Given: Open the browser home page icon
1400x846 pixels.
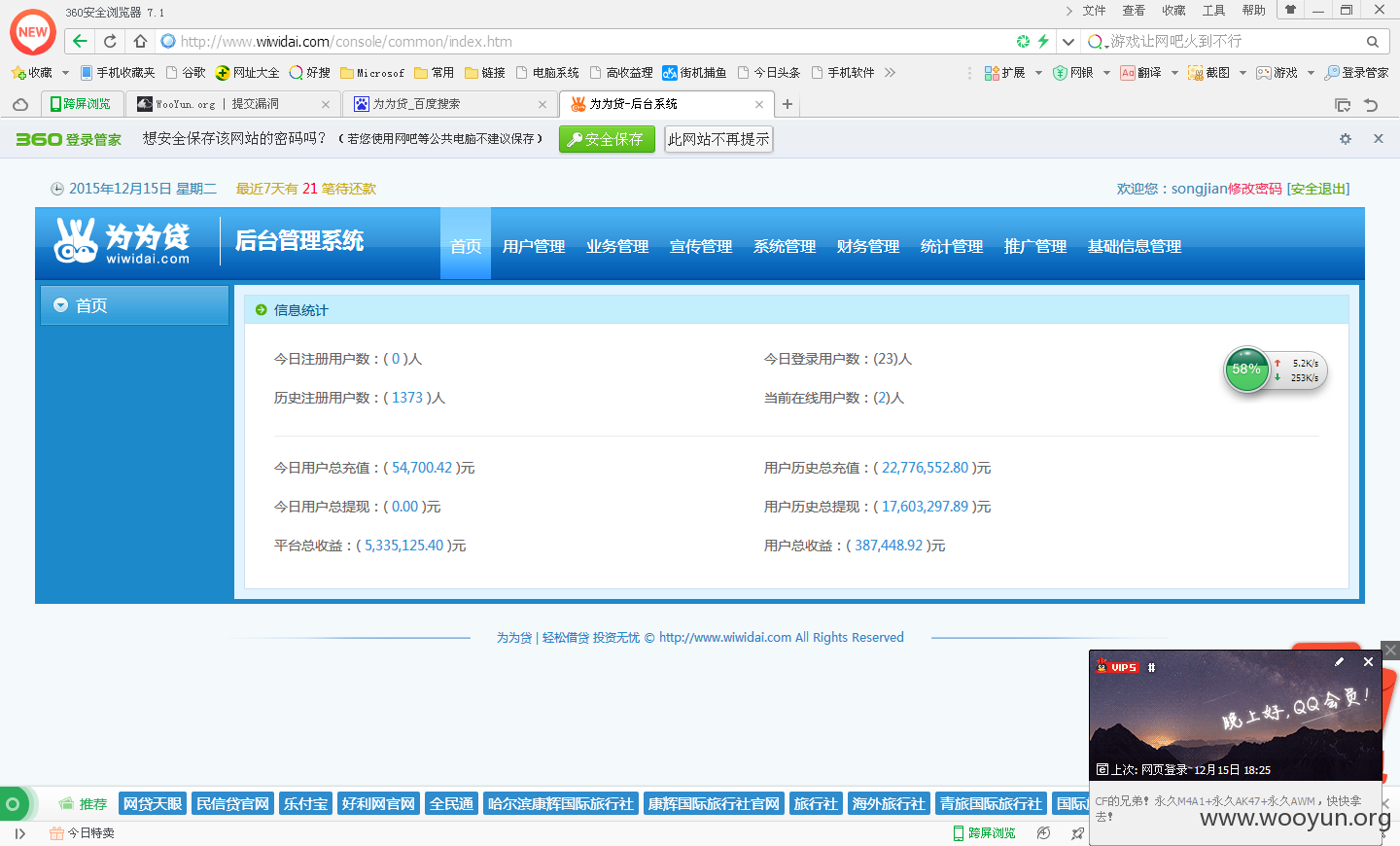Looking at the screenshot, I should (140, 41).
